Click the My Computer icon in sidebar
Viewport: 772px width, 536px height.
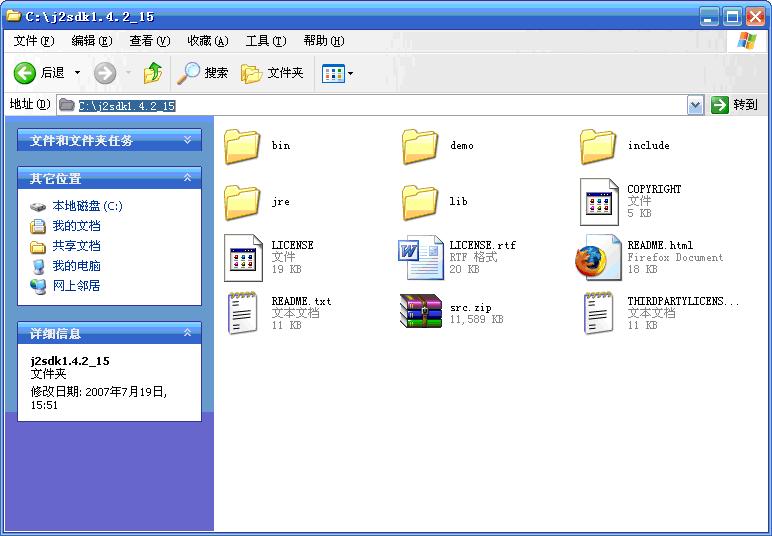coord(38,266)
